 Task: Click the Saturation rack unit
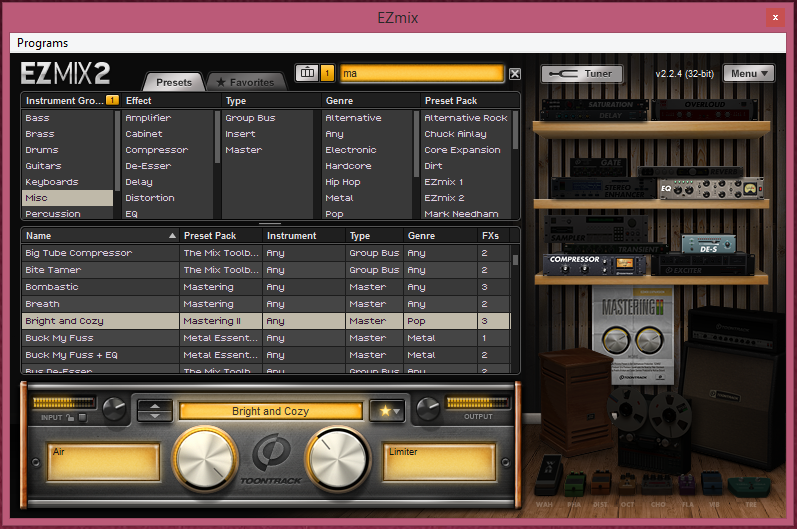tap(595, 104)
